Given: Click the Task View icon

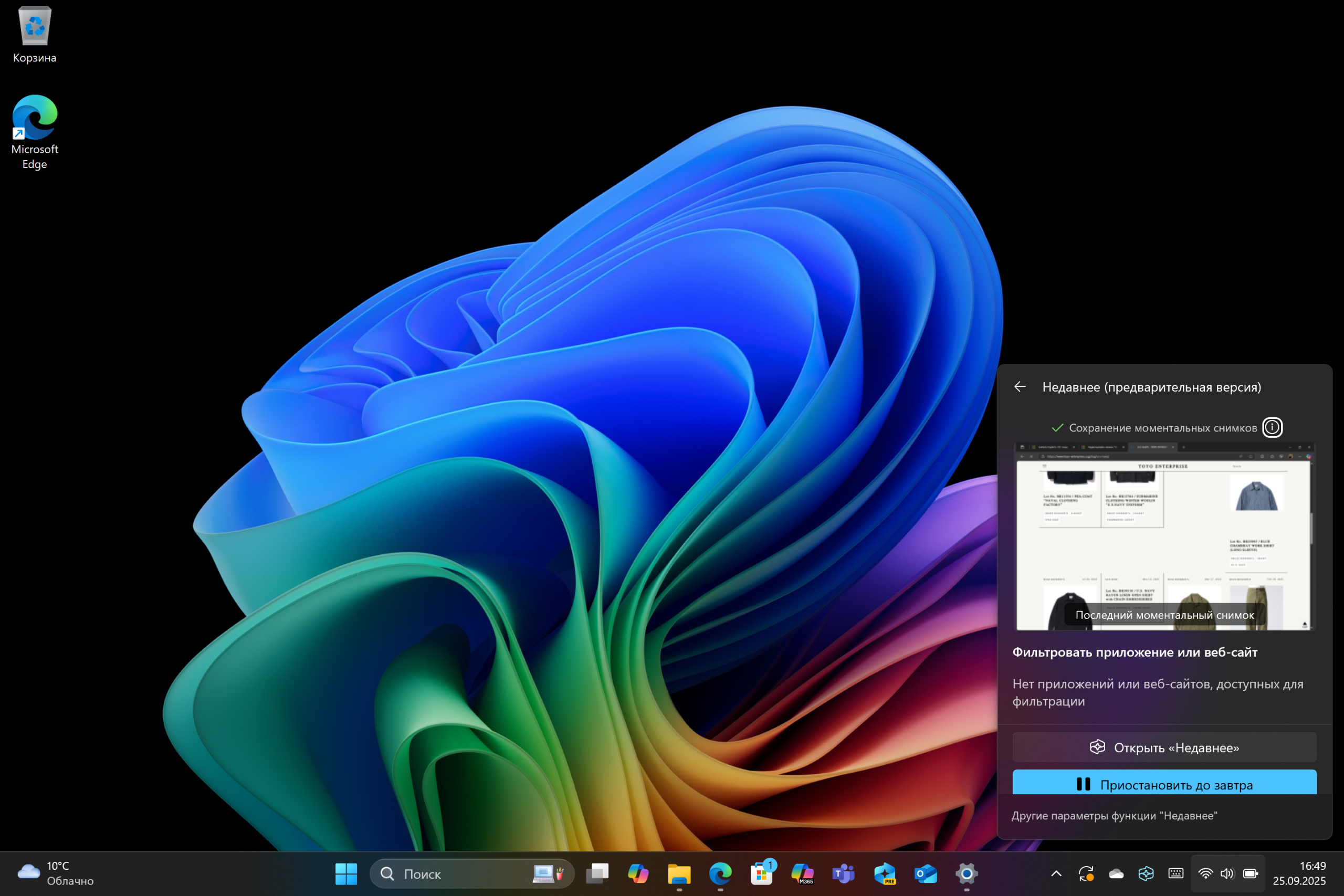Looking at the screenshot, I should click(597, 873).
